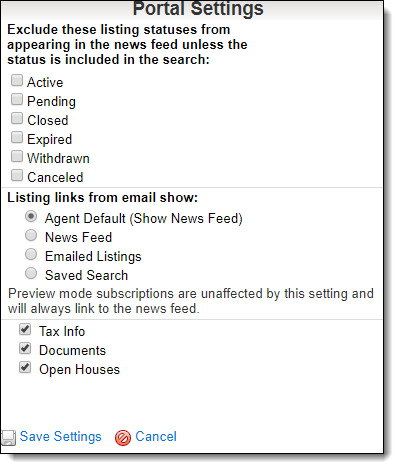Viewport: 399px width, 469px height.
Task: Pick the Saved Search radio option
Action: [x=31, y=274]
